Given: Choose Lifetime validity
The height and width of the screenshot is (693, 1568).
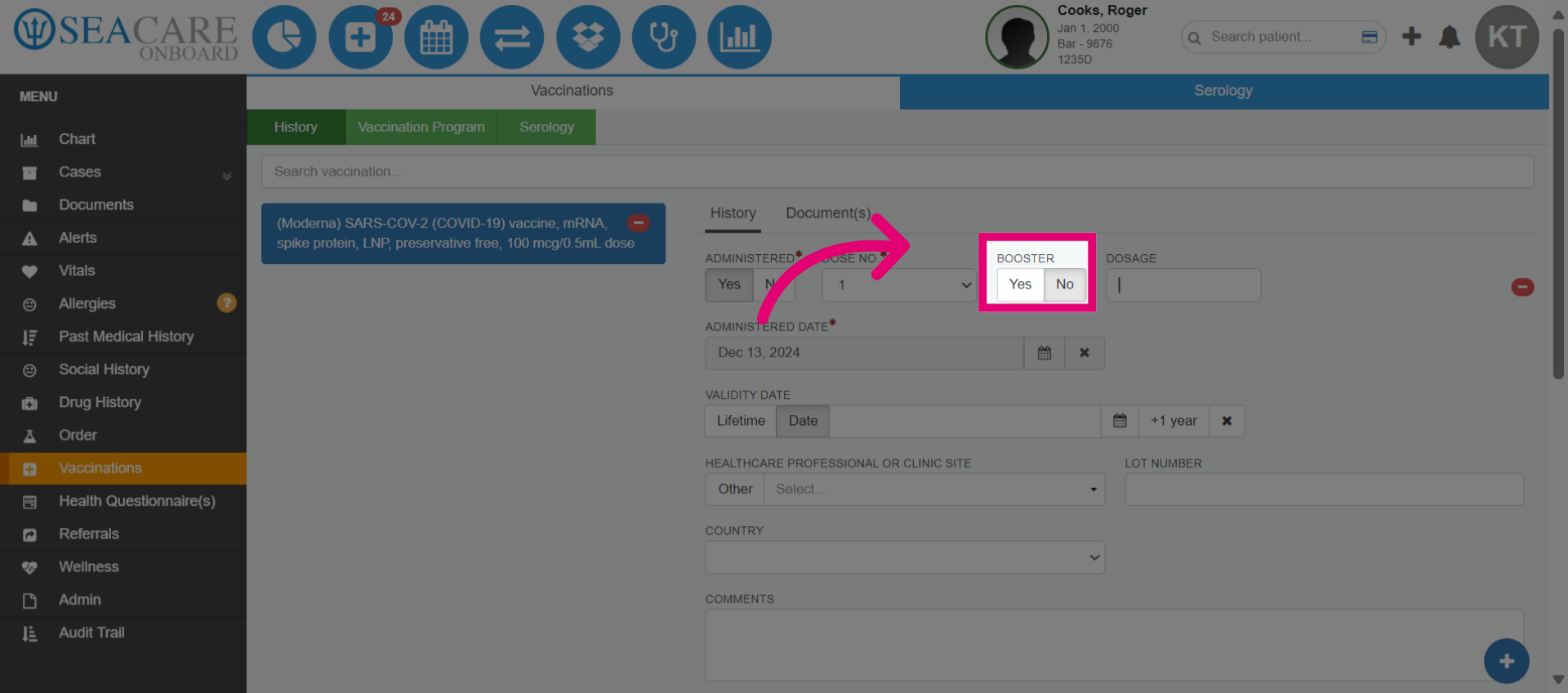Looking at the screenshot, I should (x=741, y=421).
